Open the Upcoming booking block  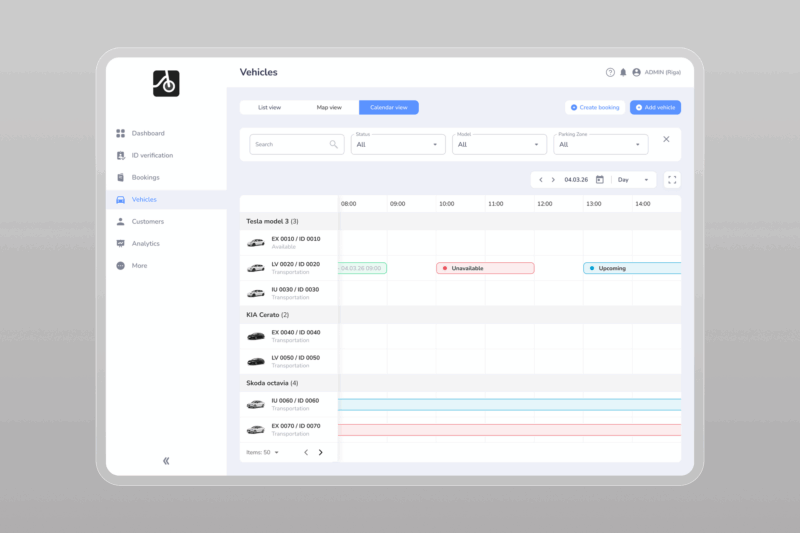pos(632,268)
